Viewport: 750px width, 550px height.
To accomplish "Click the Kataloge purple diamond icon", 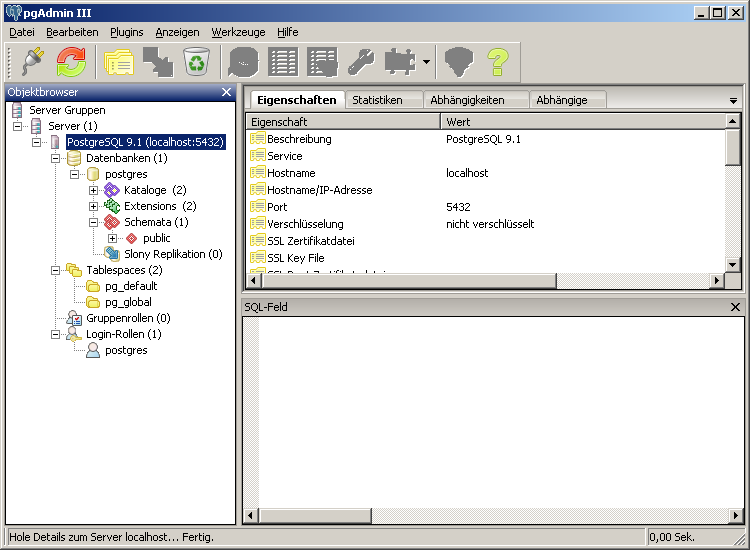I will [x=112, y=190].
